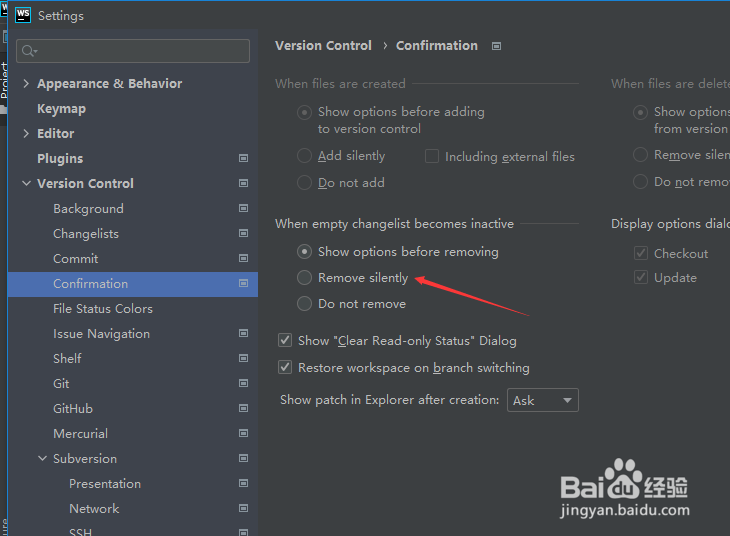Open the Keymap settings page
This screenshot has height=536, width=730.
coord(61,109)
